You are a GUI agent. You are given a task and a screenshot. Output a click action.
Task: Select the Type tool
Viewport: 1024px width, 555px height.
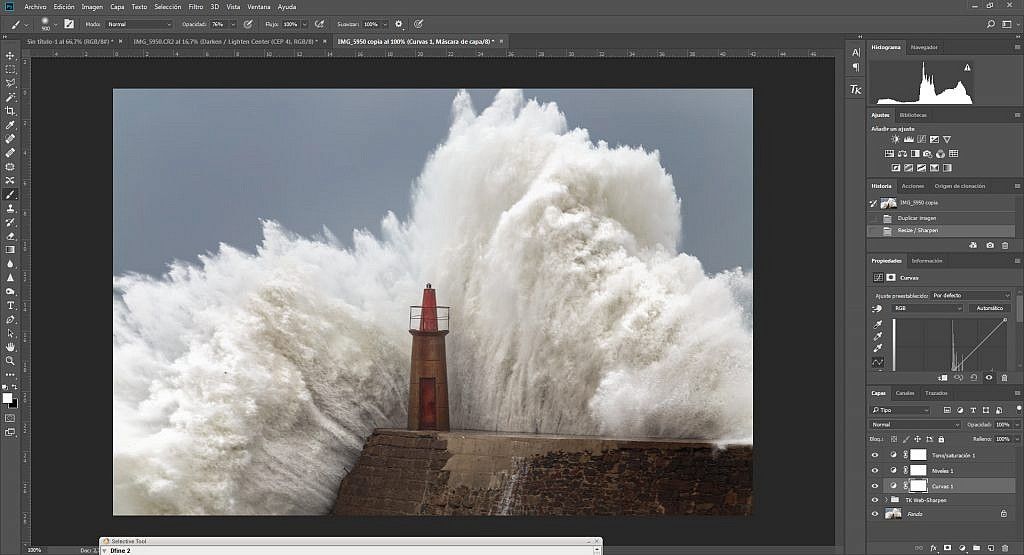[x=10, y=306]
